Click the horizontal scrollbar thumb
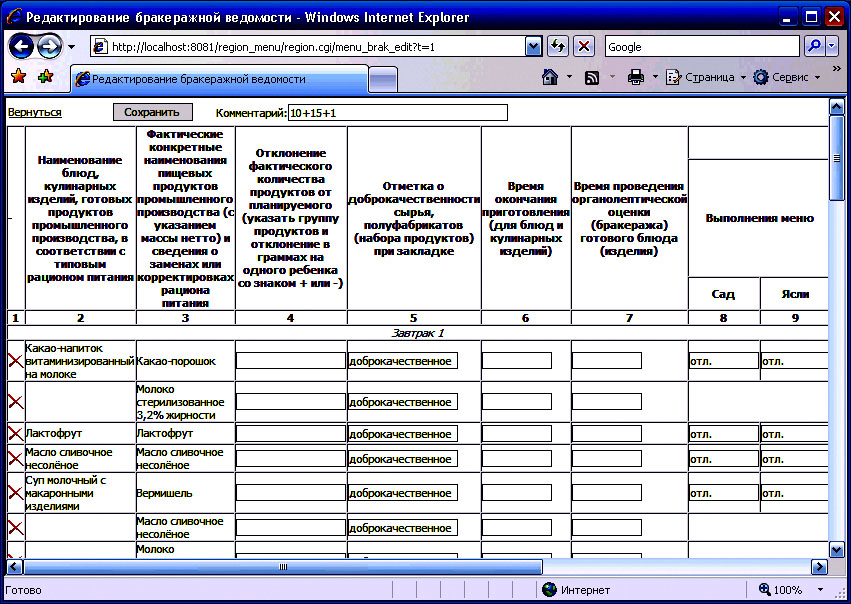Image resolution: width=851 pixels, height=604 pixels. [x=283, y=567]
